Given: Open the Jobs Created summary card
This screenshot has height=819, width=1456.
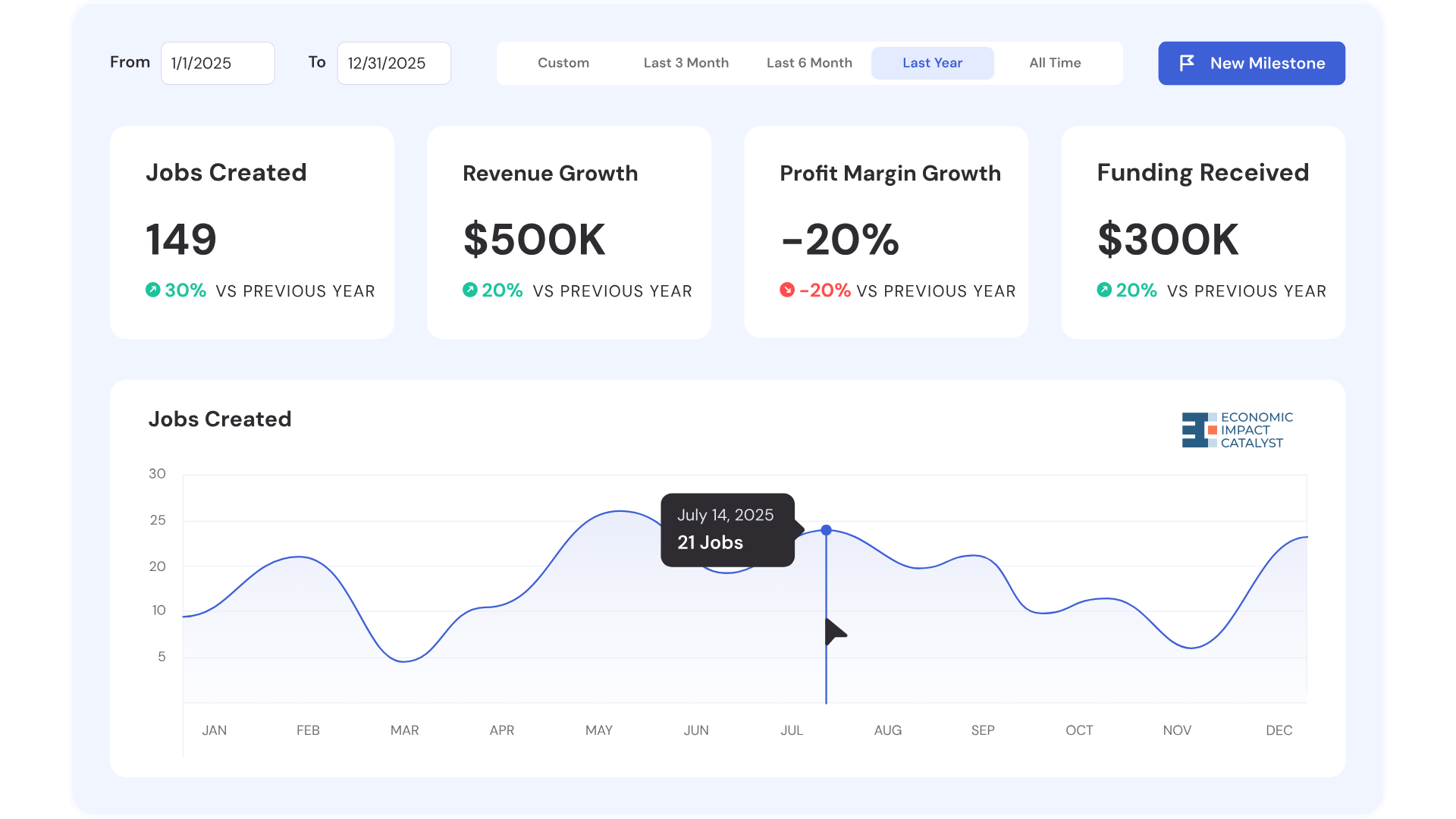Looking at the screenshot, I should (x=252, y=232).
